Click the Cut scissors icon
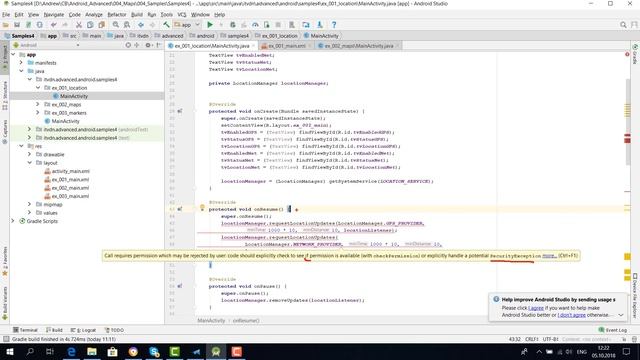Screen dimensions: 640x360 click(x=79, y=25)
